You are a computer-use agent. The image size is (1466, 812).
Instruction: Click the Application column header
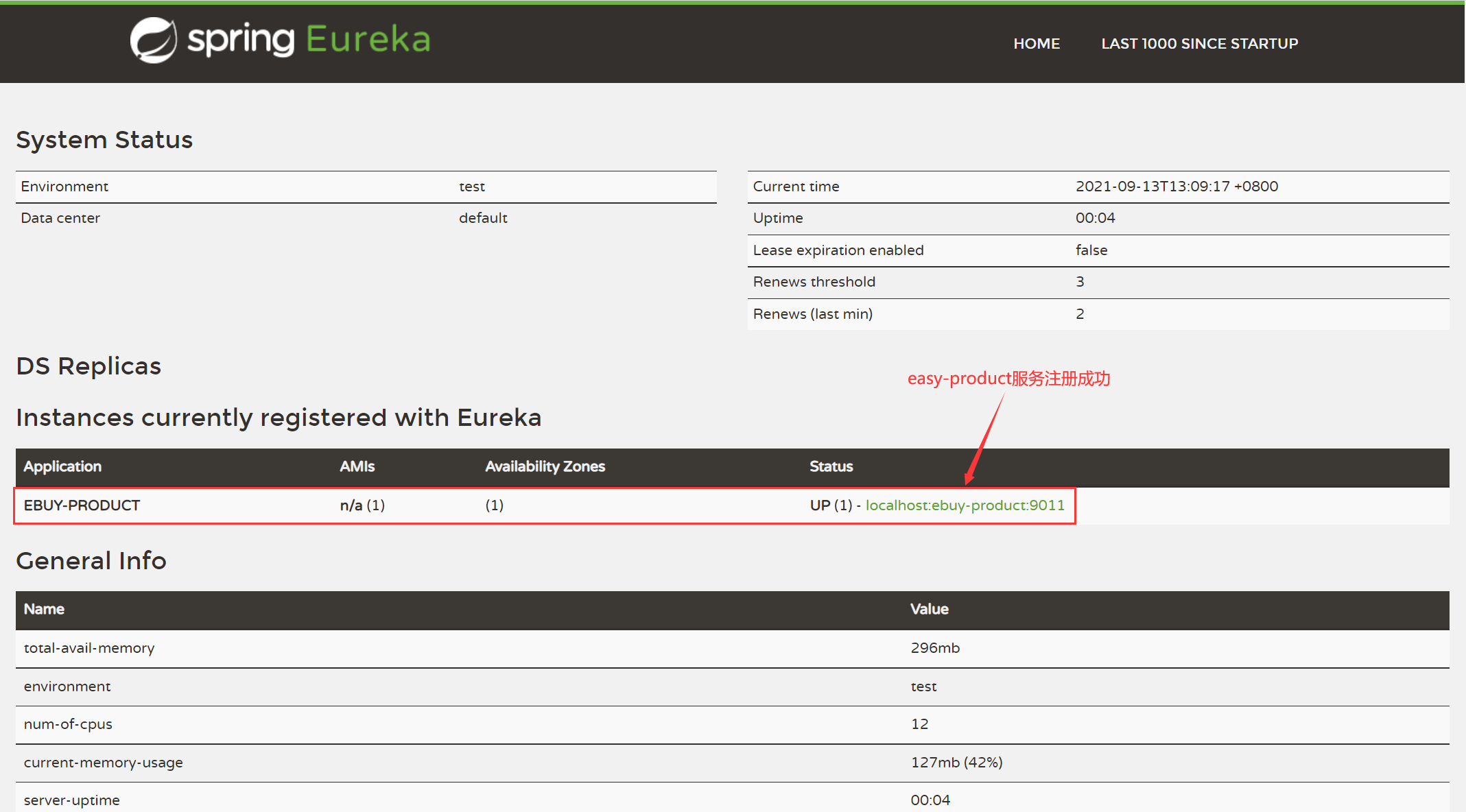pyautogui.click(x=62, y=466)
